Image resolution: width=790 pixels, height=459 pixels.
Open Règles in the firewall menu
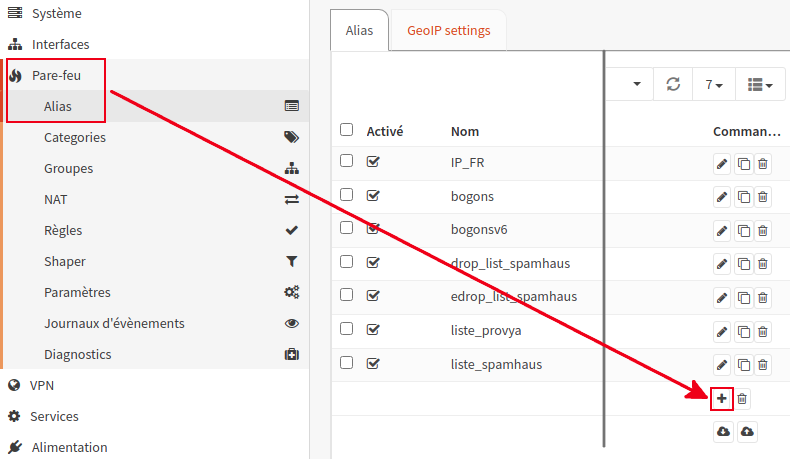click(x=156, y=230)
